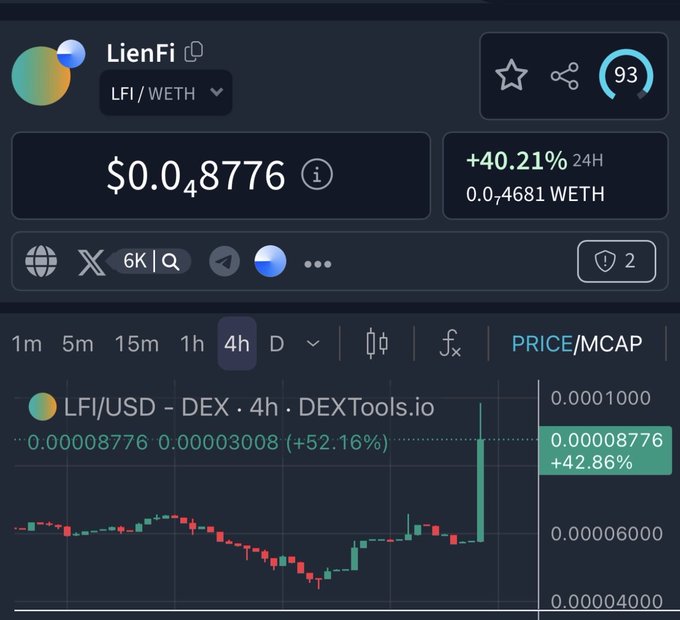680x620 pixels.
Task: Open the share icon
Action: point(565,76)
